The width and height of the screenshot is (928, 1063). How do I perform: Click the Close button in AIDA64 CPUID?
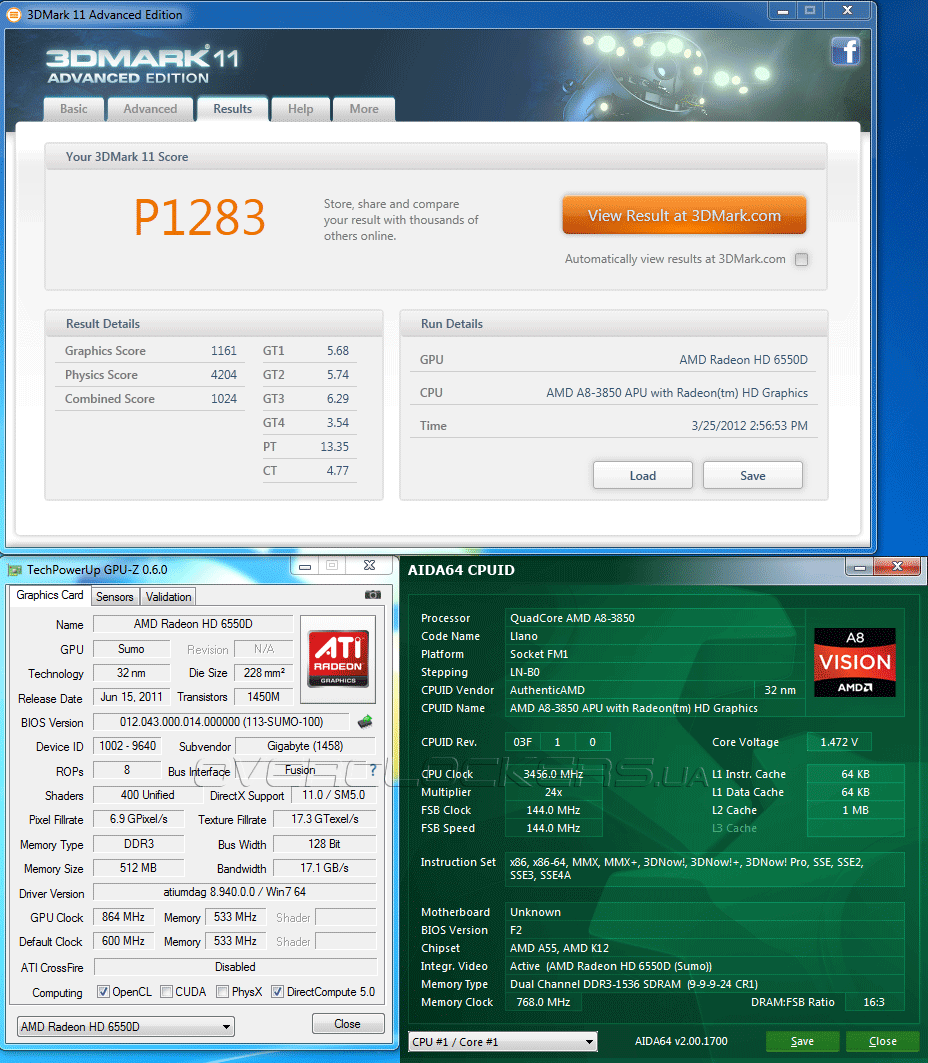[883, 1041]
